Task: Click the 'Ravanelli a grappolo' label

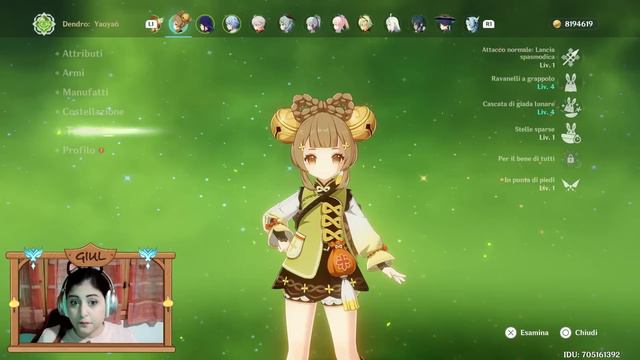Action: coord(523,78)
